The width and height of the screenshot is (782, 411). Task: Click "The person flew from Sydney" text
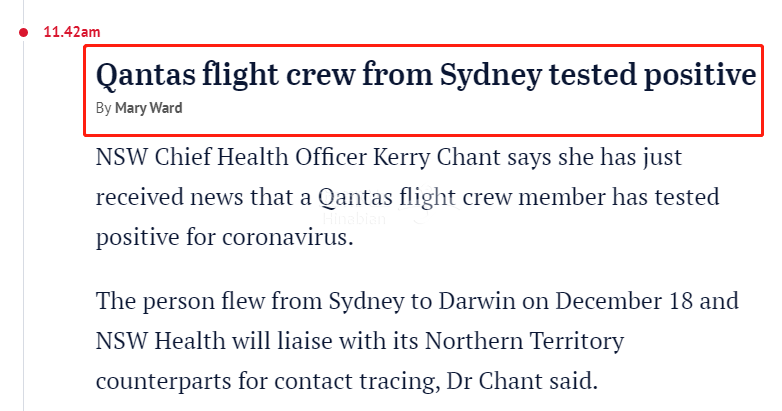[250, 301]
